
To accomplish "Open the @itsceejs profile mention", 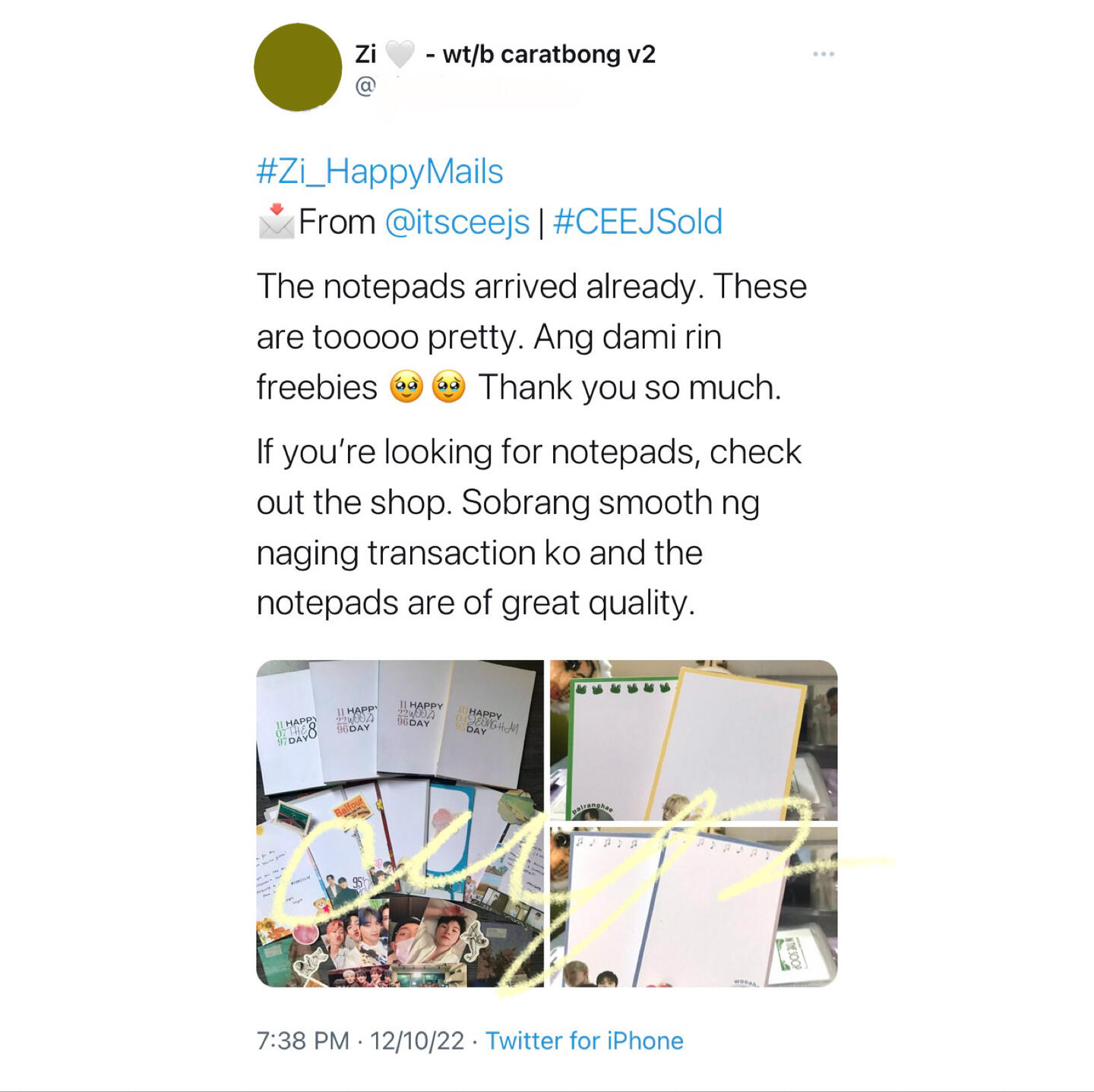I will pos(457,222).
